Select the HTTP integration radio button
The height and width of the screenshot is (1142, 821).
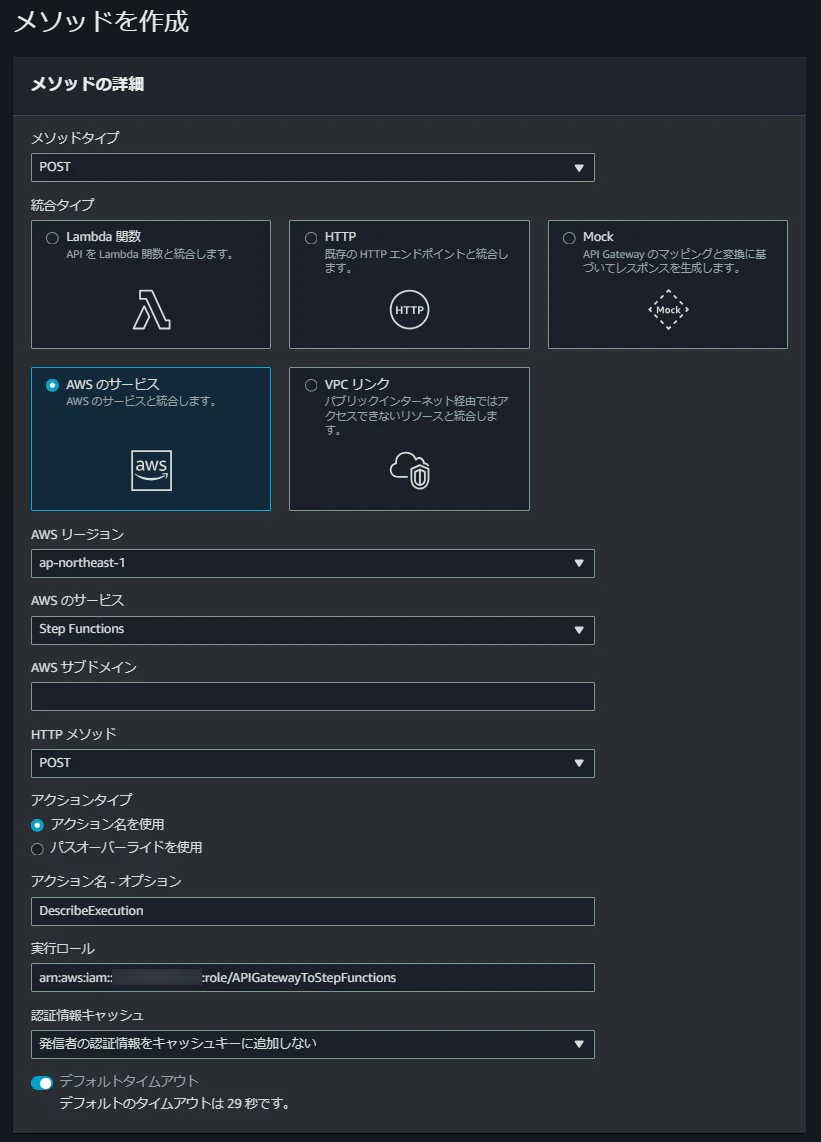click(x=311, y=238)
